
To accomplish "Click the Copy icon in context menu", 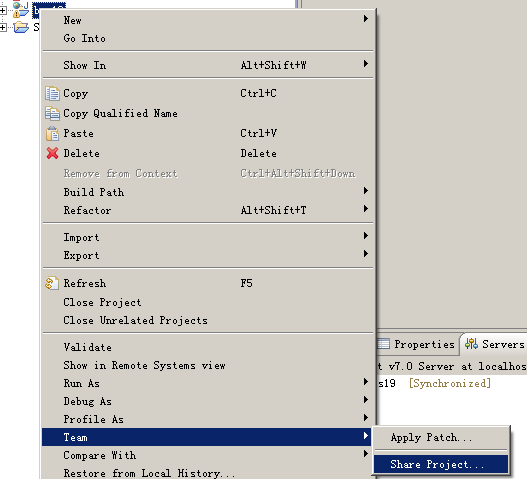I will tap(52, 93).
